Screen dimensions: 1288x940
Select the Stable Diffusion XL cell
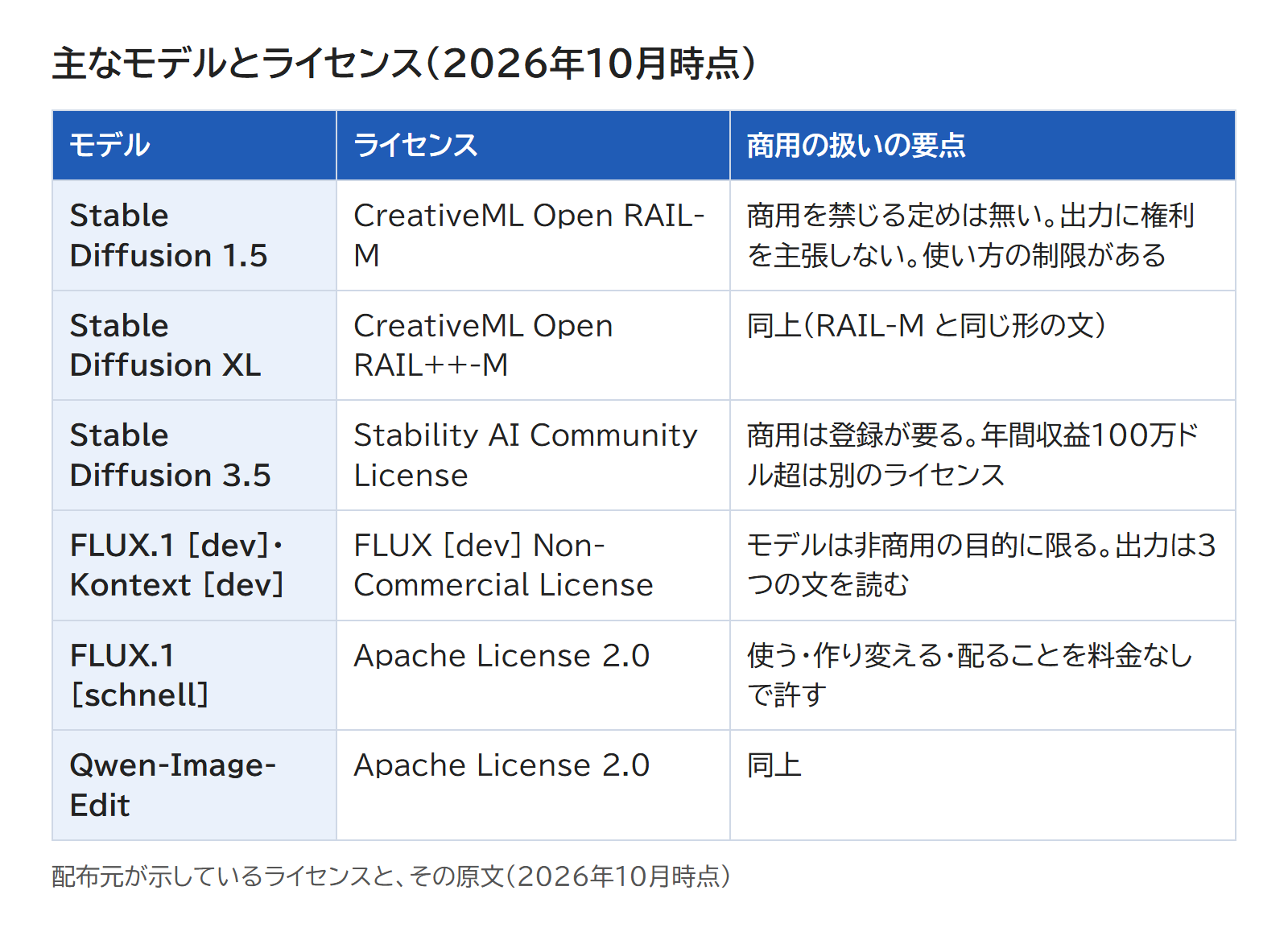coord(194,345)
